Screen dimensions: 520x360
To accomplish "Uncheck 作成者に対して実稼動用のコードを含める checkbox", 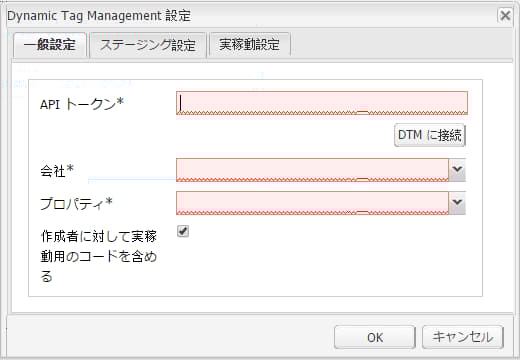I will click(x=183, y=231).
